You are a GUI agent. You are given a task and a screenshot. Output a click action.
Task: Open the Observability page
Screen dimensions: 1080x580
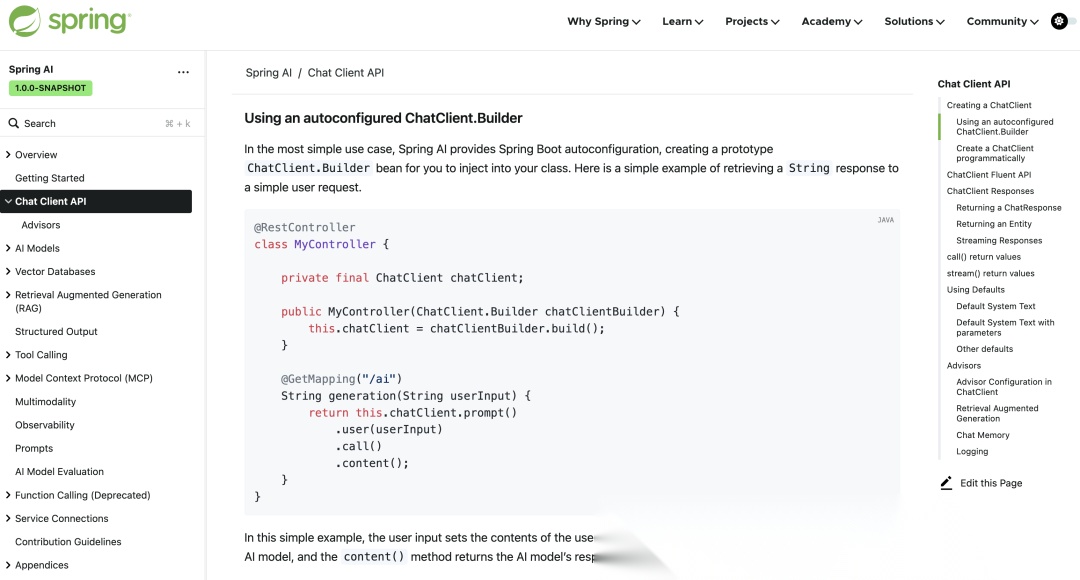click(45, 425)
